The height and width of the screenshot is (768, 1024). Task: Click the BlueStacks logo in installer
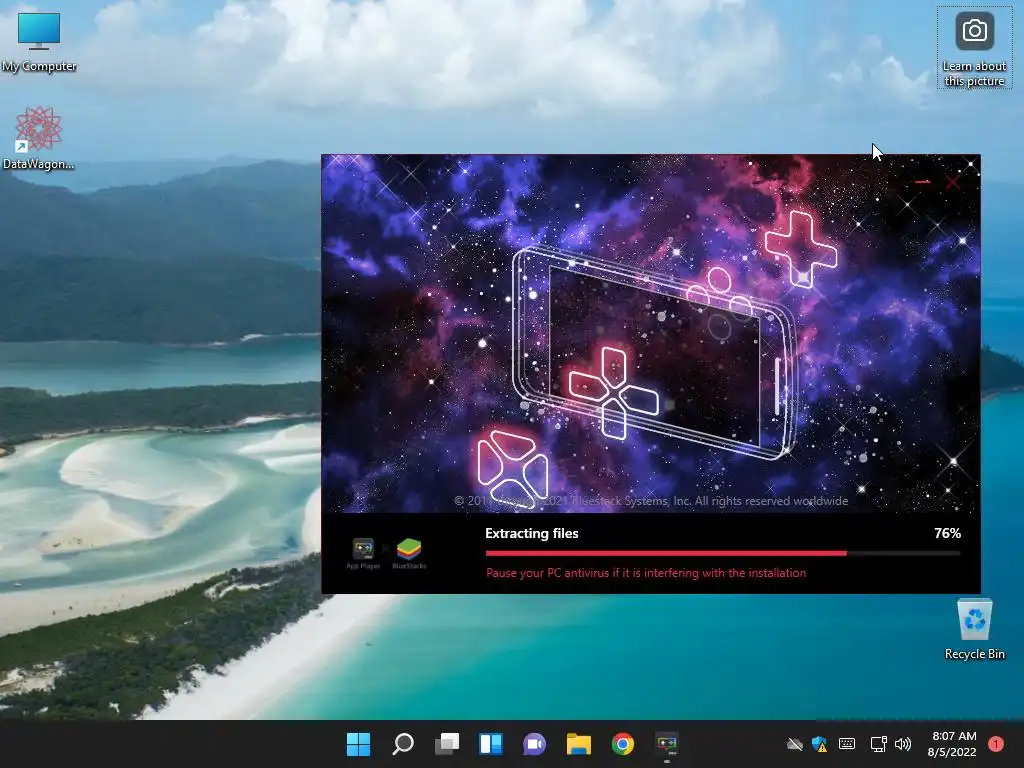pos(409,553)
